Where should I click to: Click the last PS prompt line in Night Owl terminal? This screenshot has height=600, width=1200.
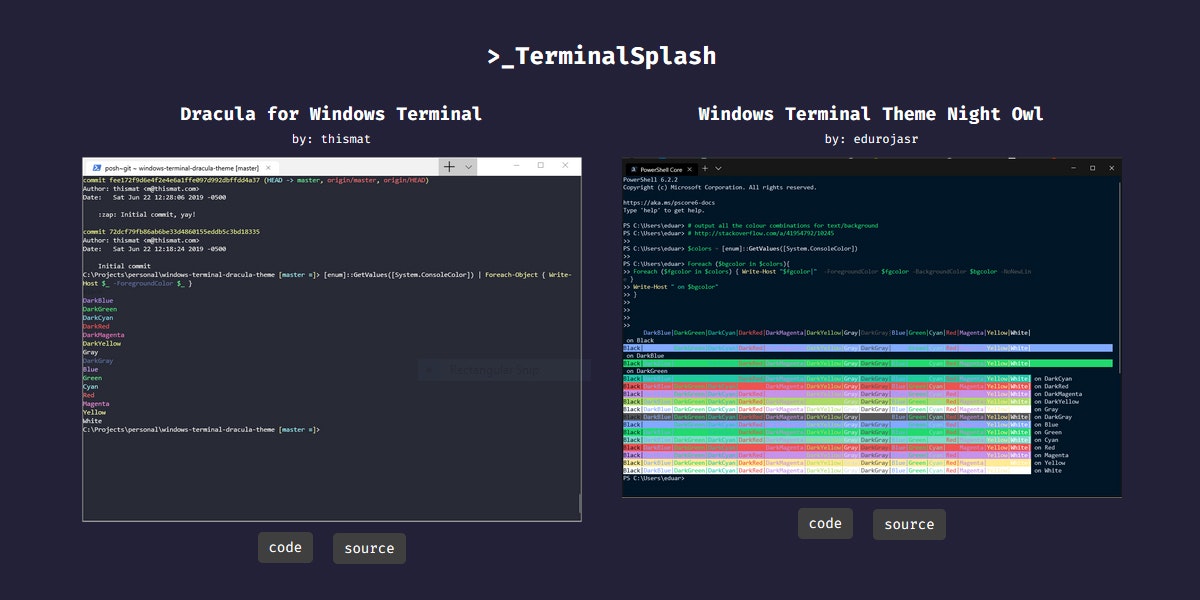tap(655, 479)
